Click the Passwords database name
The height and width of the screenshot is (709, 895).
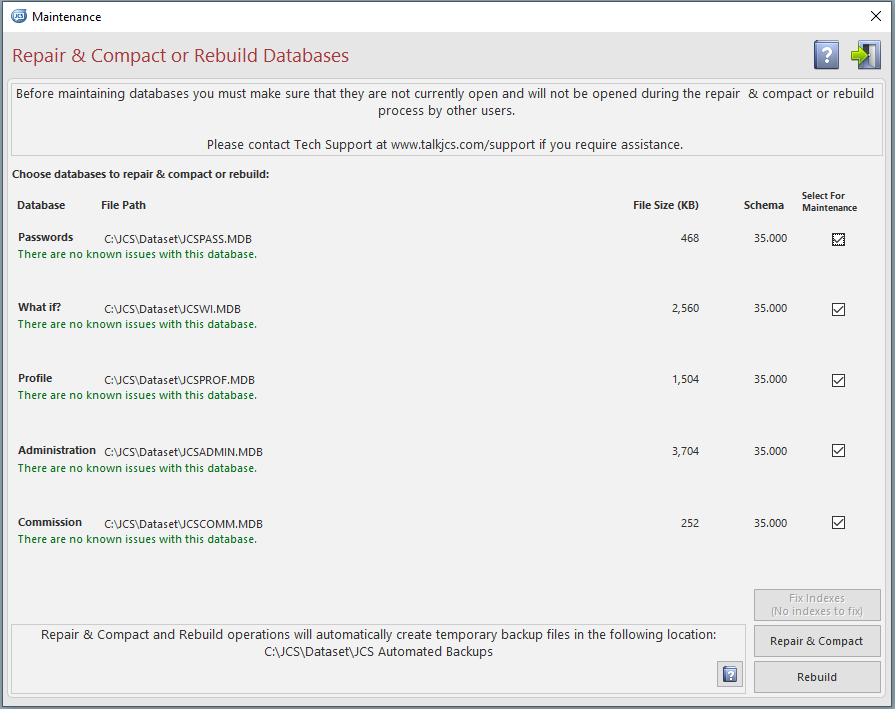[x=46, y=237]
